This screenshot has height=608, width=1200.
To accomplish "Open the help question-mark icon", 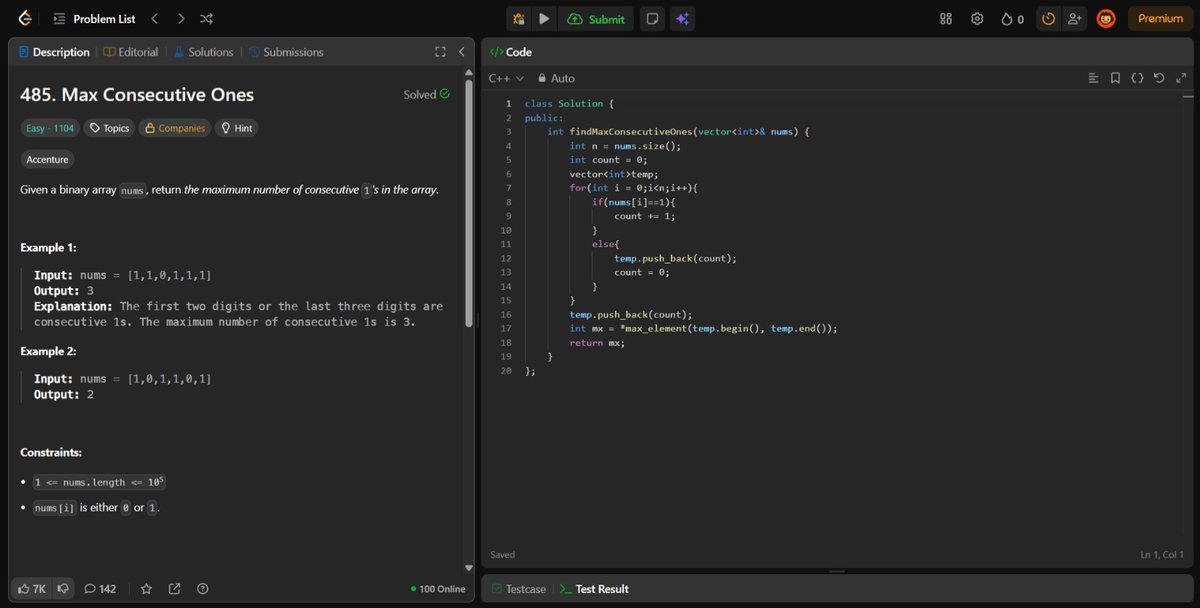I will tap(203, 589).
